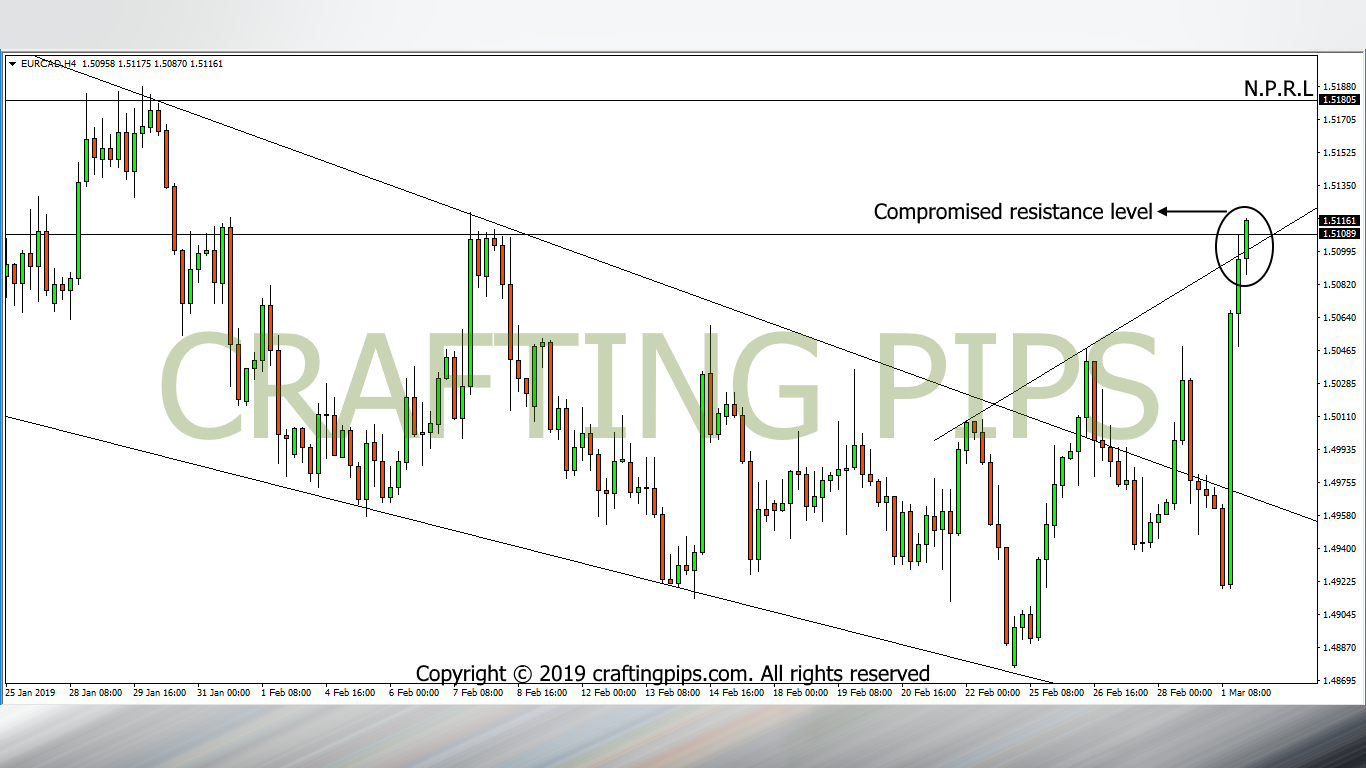Click the 1.51525 price axis label
The height and width of the screenshot is (768, 1366).
(1339, 152)
